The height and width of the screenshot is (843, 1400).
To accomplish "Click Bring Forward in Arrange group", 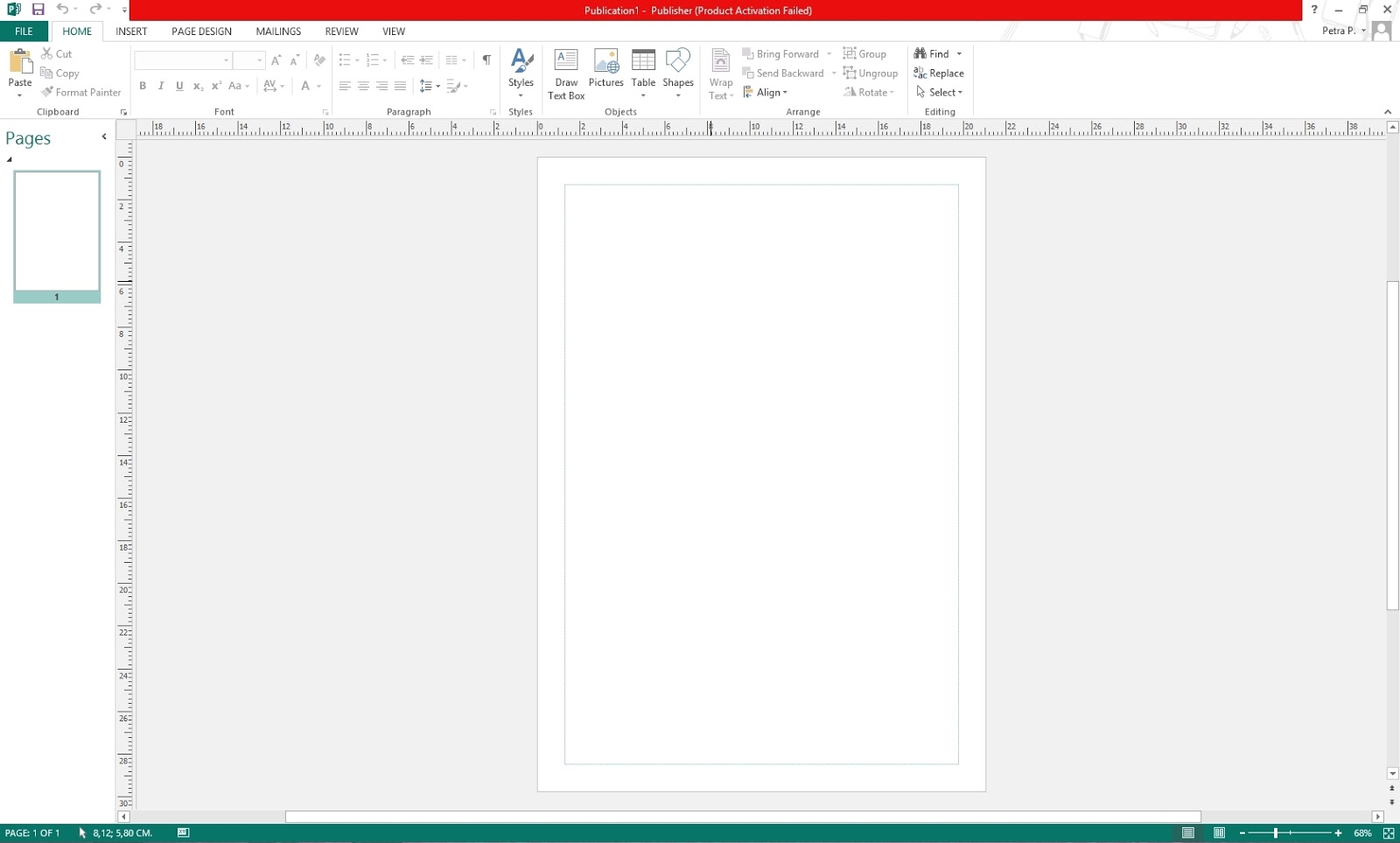I will tap(780, 53).
